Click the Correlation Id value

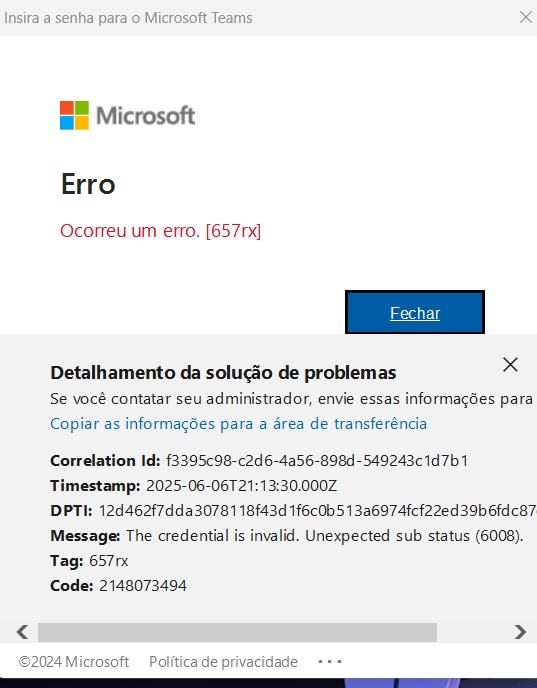[317, 460]
